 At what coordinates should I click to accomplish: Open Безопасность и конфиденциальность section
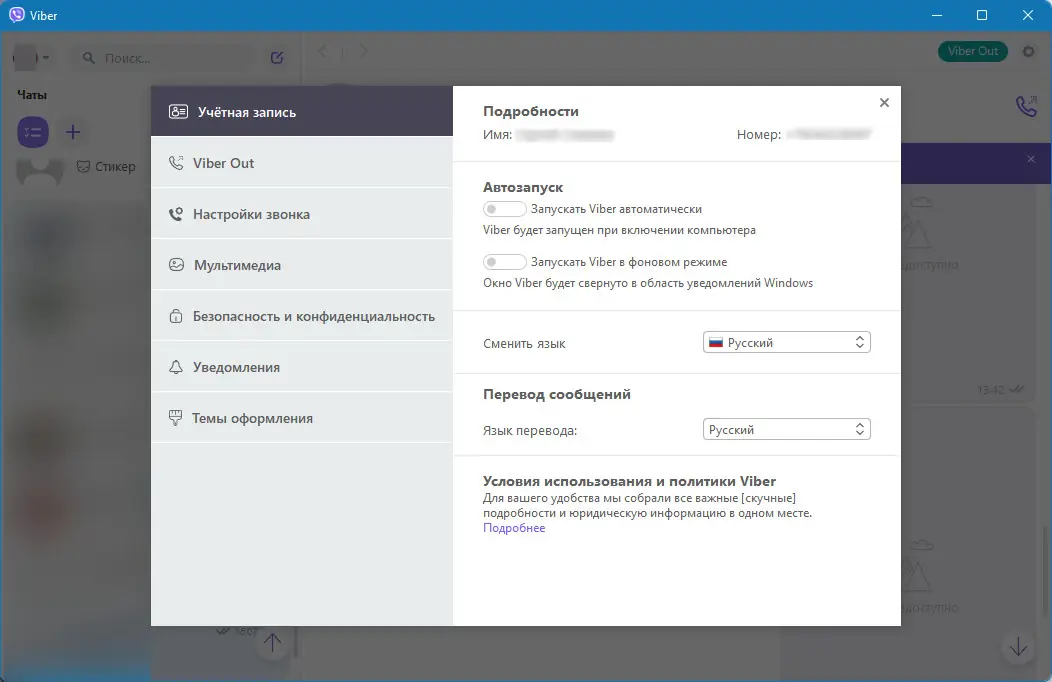pyautogui.click(x=302, y=316)
